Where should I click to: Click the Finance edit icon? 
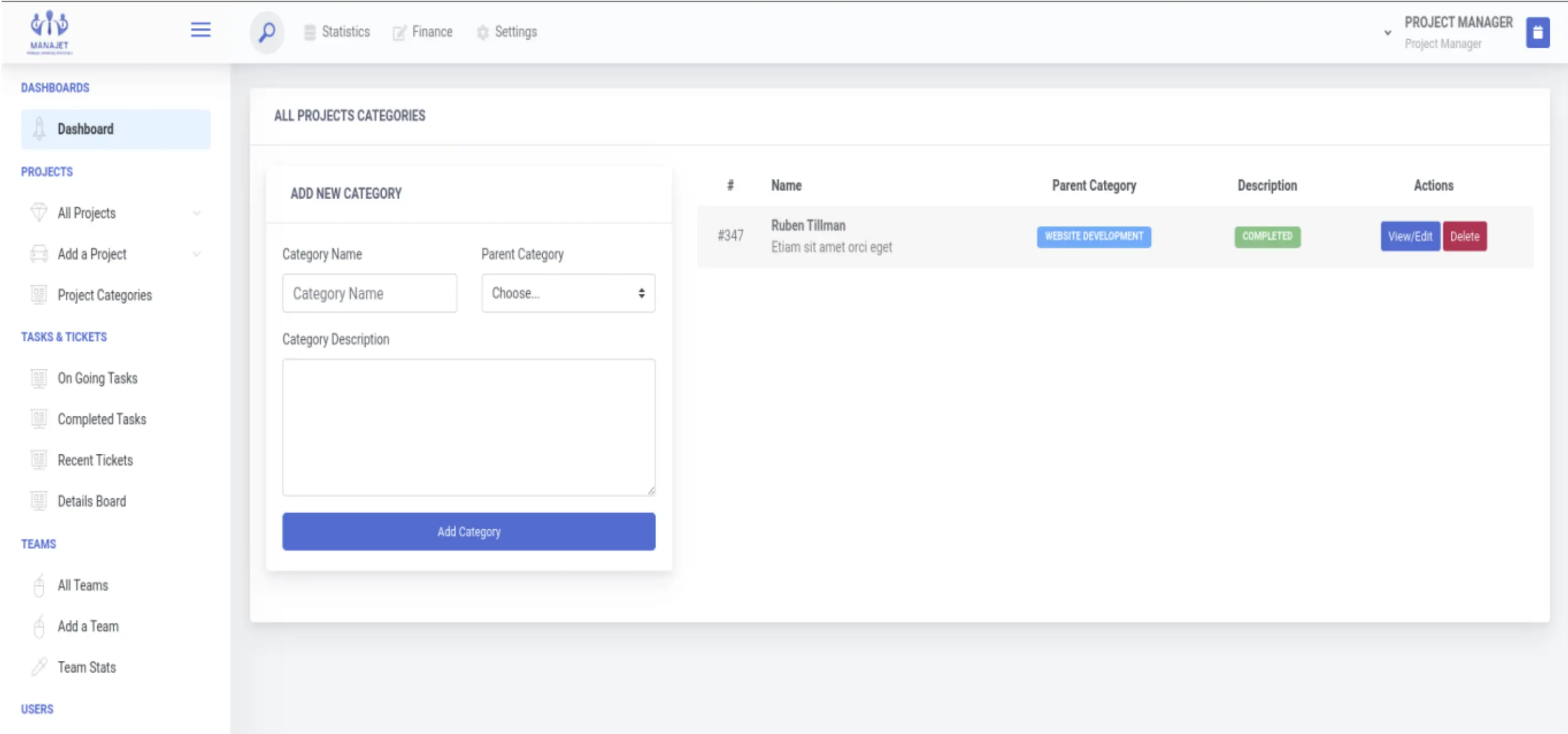(399, 32)
